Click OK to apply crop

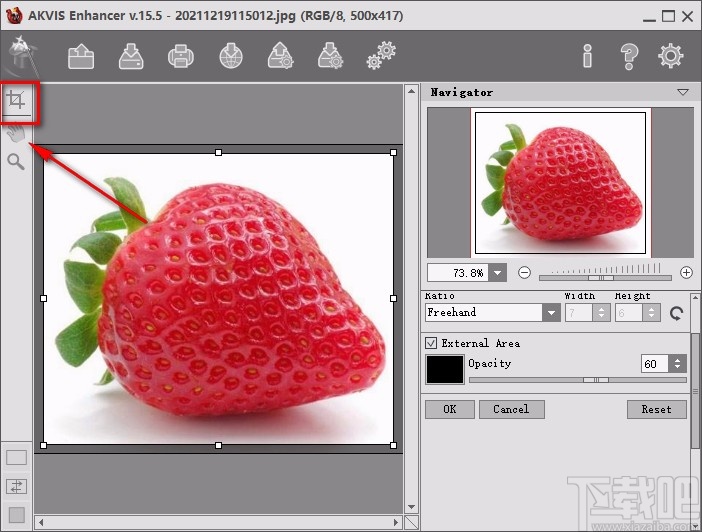[x=449, y=409]
